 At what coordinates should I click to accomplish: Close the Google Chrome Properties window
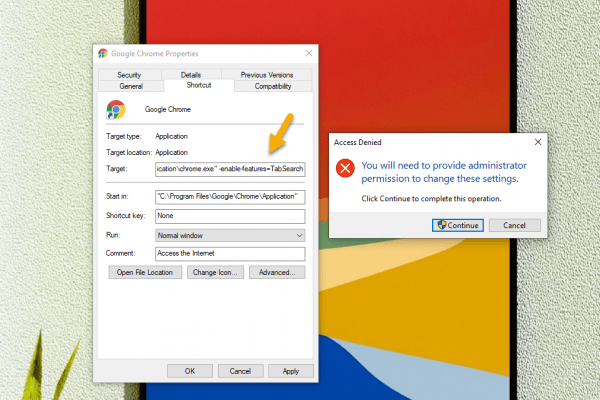coord(309,53)
